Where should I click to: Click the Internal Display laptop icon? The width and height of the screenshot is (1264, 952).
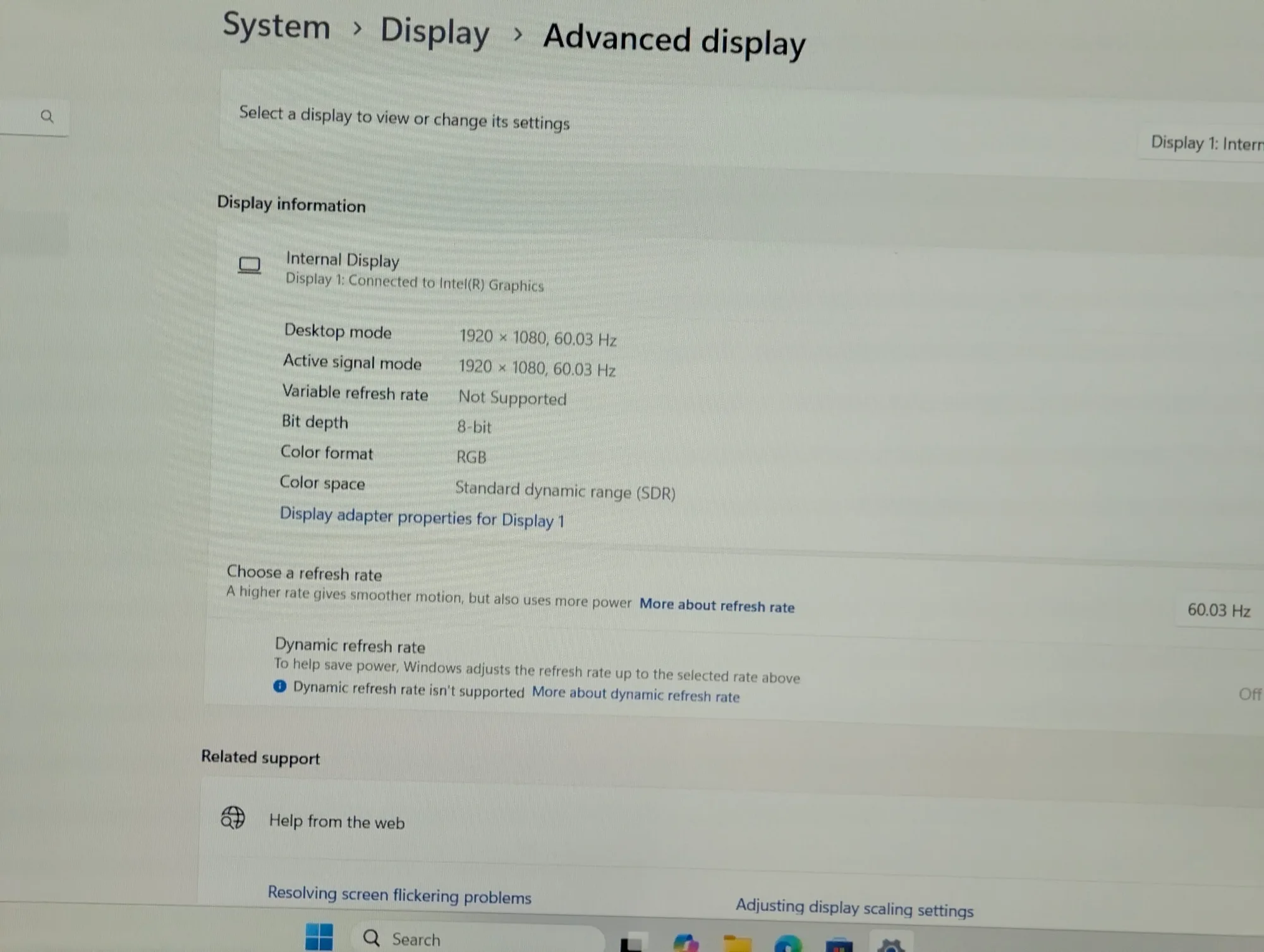(249, 265)
